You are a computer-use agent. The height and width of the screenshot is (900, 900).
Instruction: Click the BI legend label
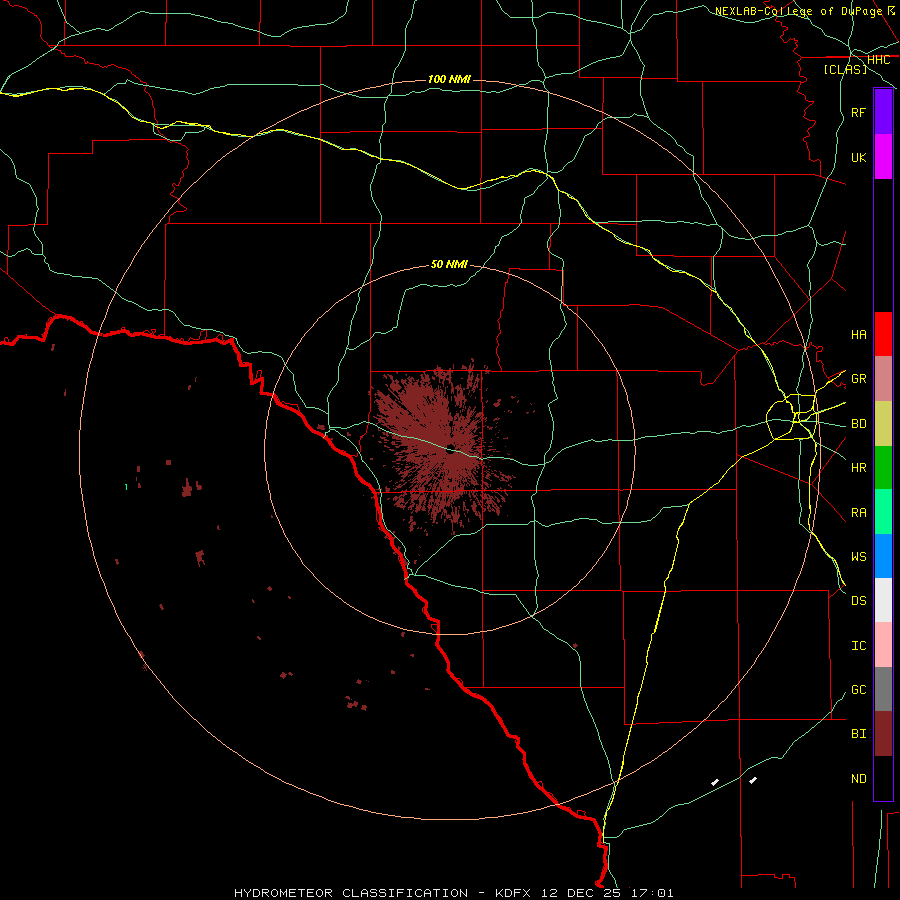[x=858, y=734]
